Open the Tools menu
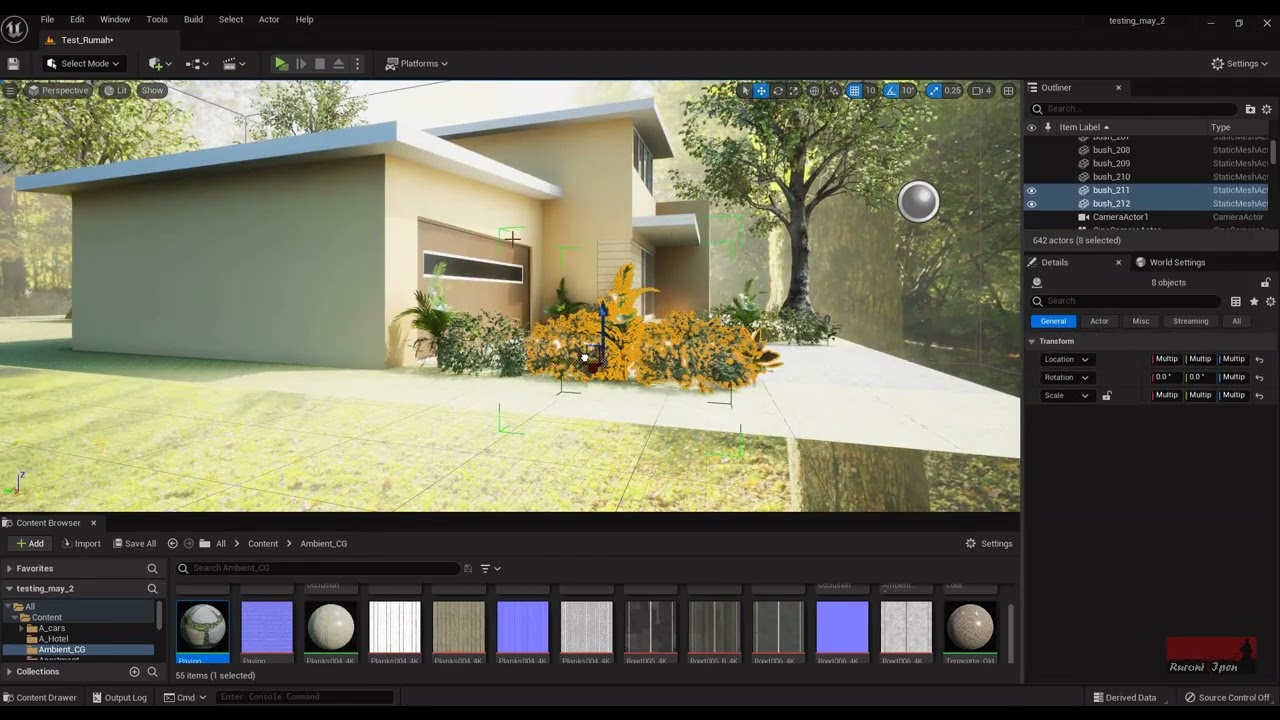This screenshot has height=720, width=1280. coord(157,19)
